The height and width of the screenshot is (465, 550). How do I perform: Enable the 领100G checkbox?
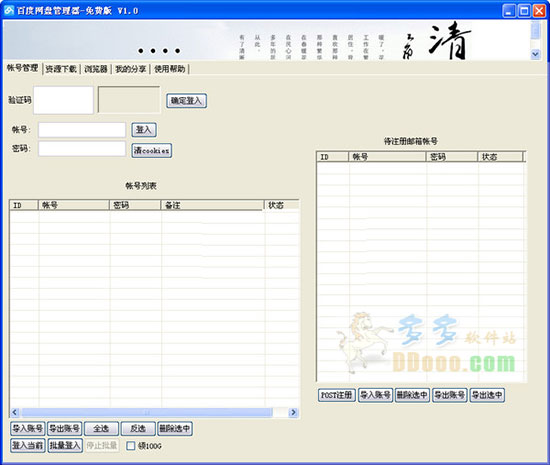130,446
